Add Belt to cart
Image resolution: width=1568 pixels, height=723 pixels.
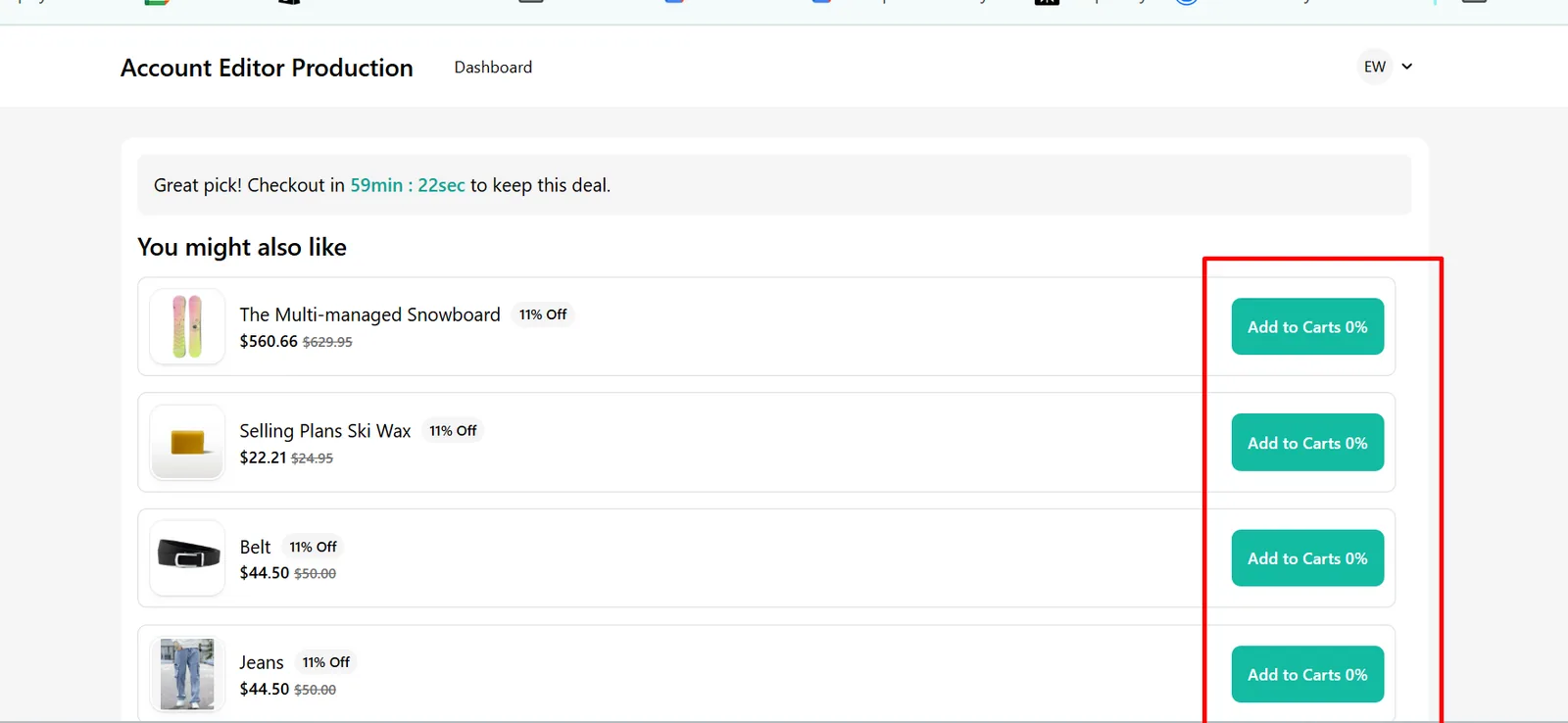pyautogui.click(x=1307, y=558)
